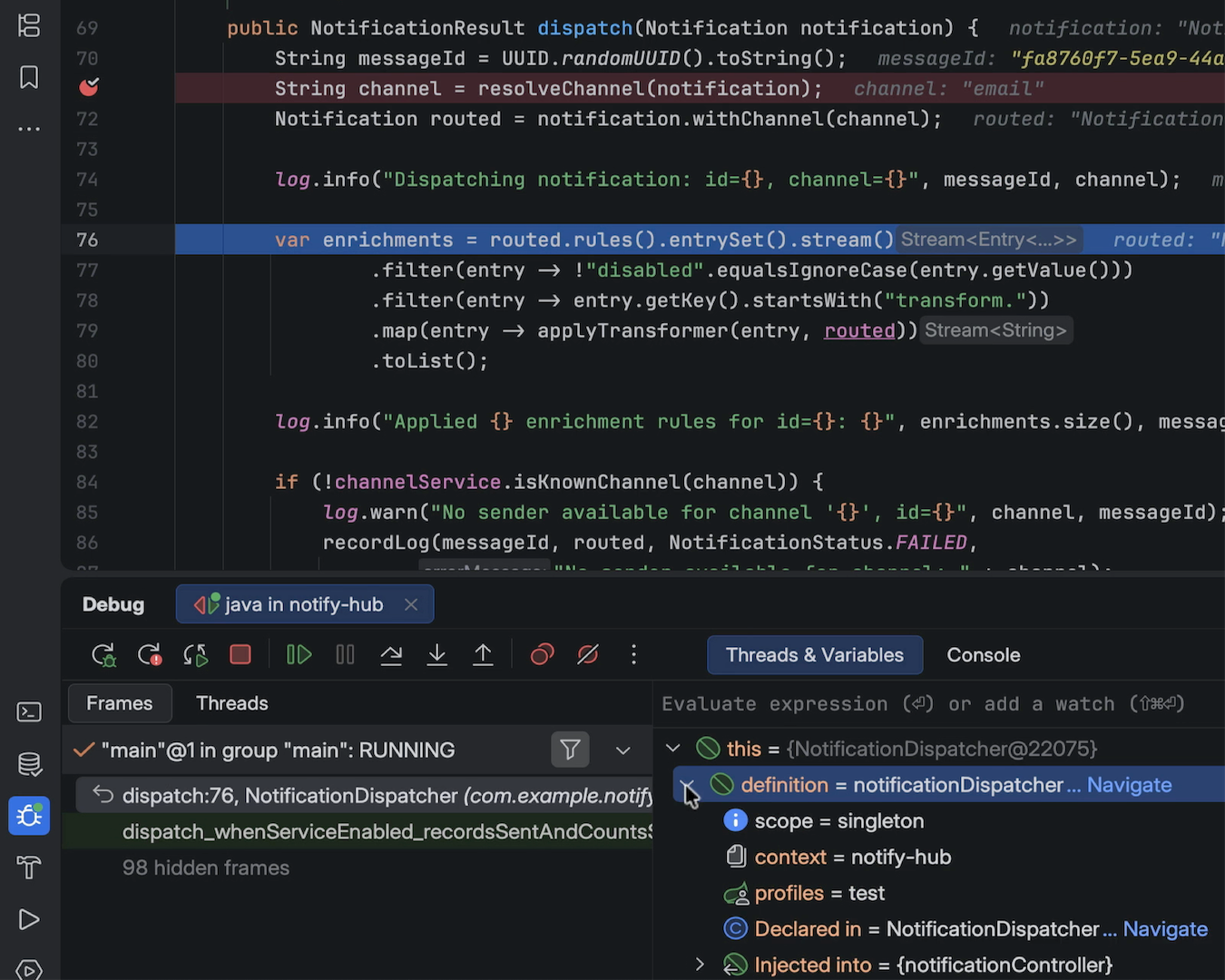This screenshot has width=1225, height=980.
Task: Show more tool windows via the ellipsis
Action: [29, 129]
